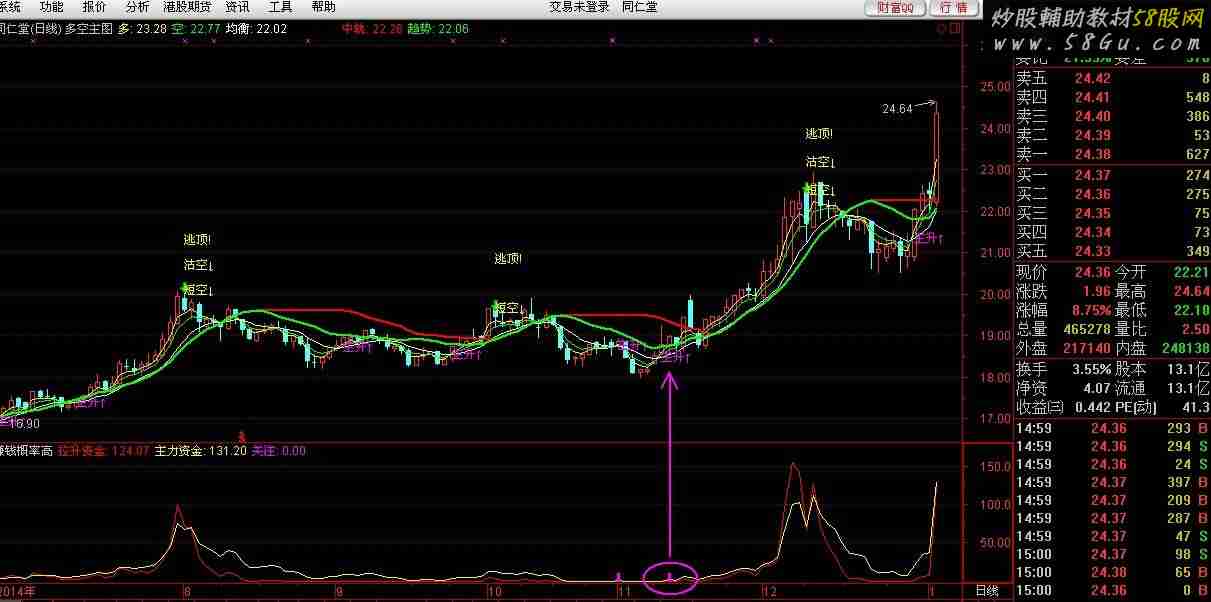Click the 买一 price 24.37 row
Image resolution: width=1211 pixels, height=602 pixels.
coord(1112,176)
